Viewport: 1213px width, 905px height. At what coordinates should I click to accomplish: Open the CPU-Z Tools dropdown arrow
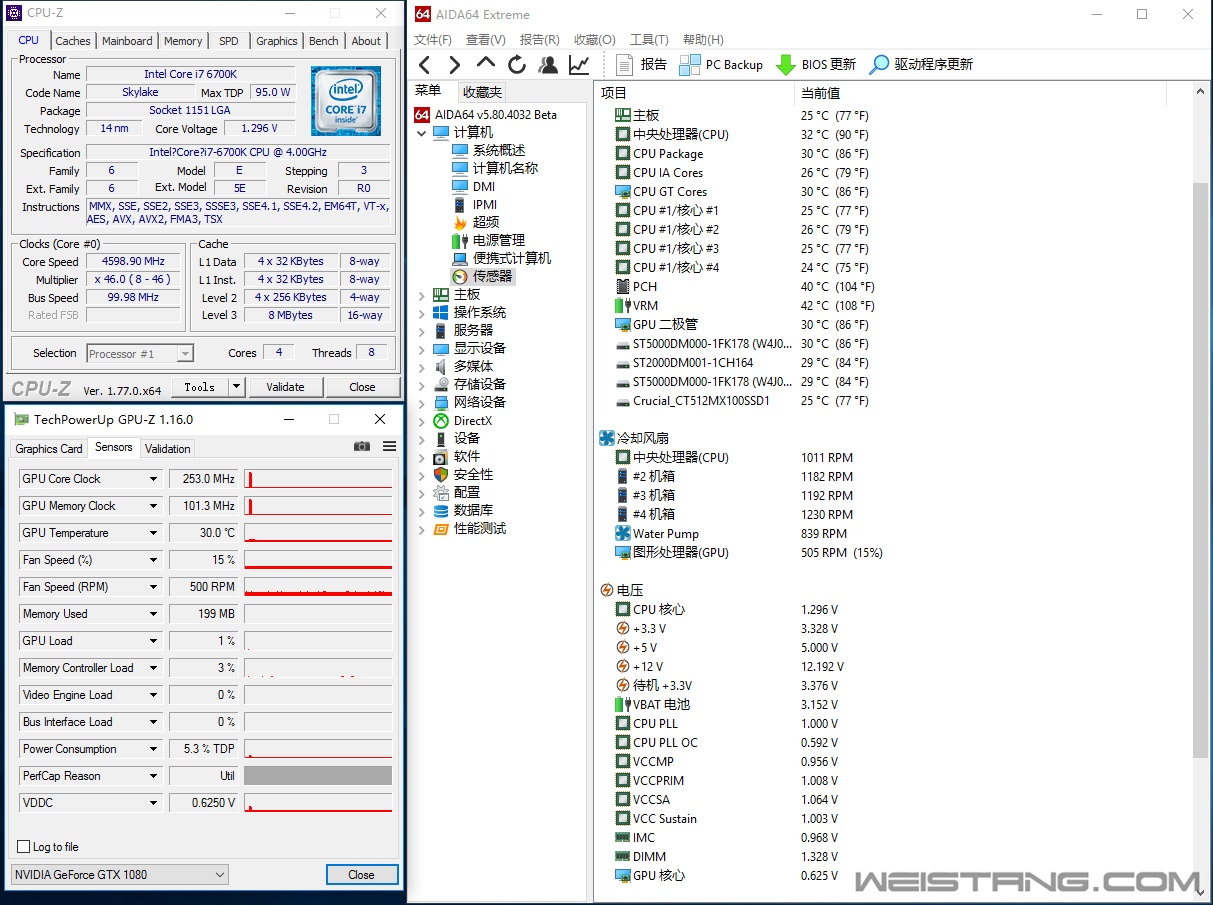pyautogui.click(x=236, y=387)
